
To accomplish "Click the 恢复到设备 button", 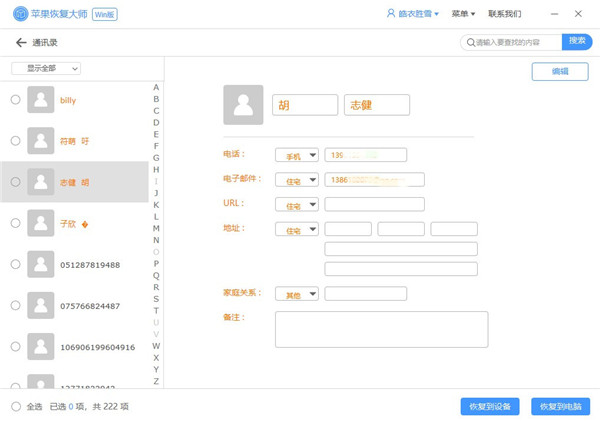I will [x=489, y=407].
